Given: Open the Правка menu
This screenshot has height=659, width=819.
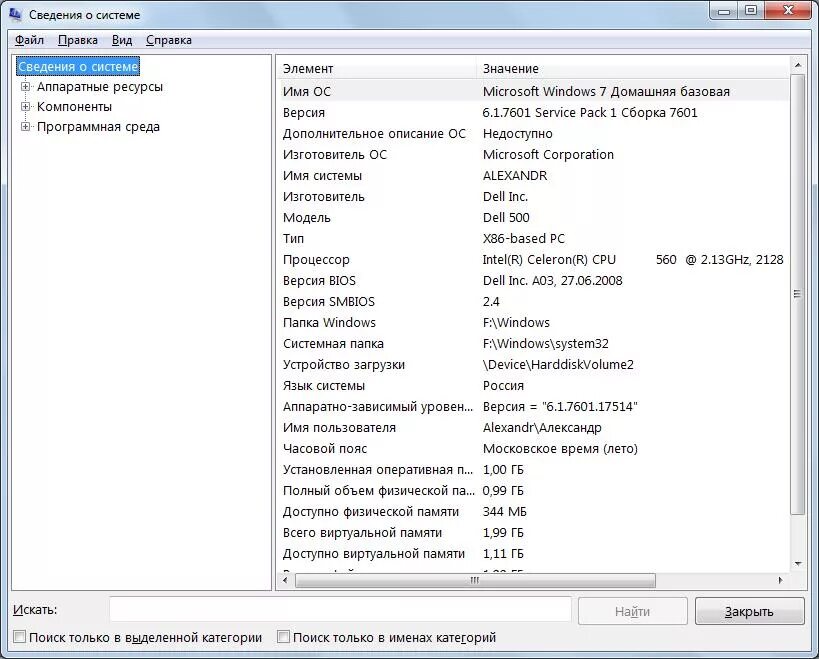Looking at the screenshot, I should click(78, 40).
